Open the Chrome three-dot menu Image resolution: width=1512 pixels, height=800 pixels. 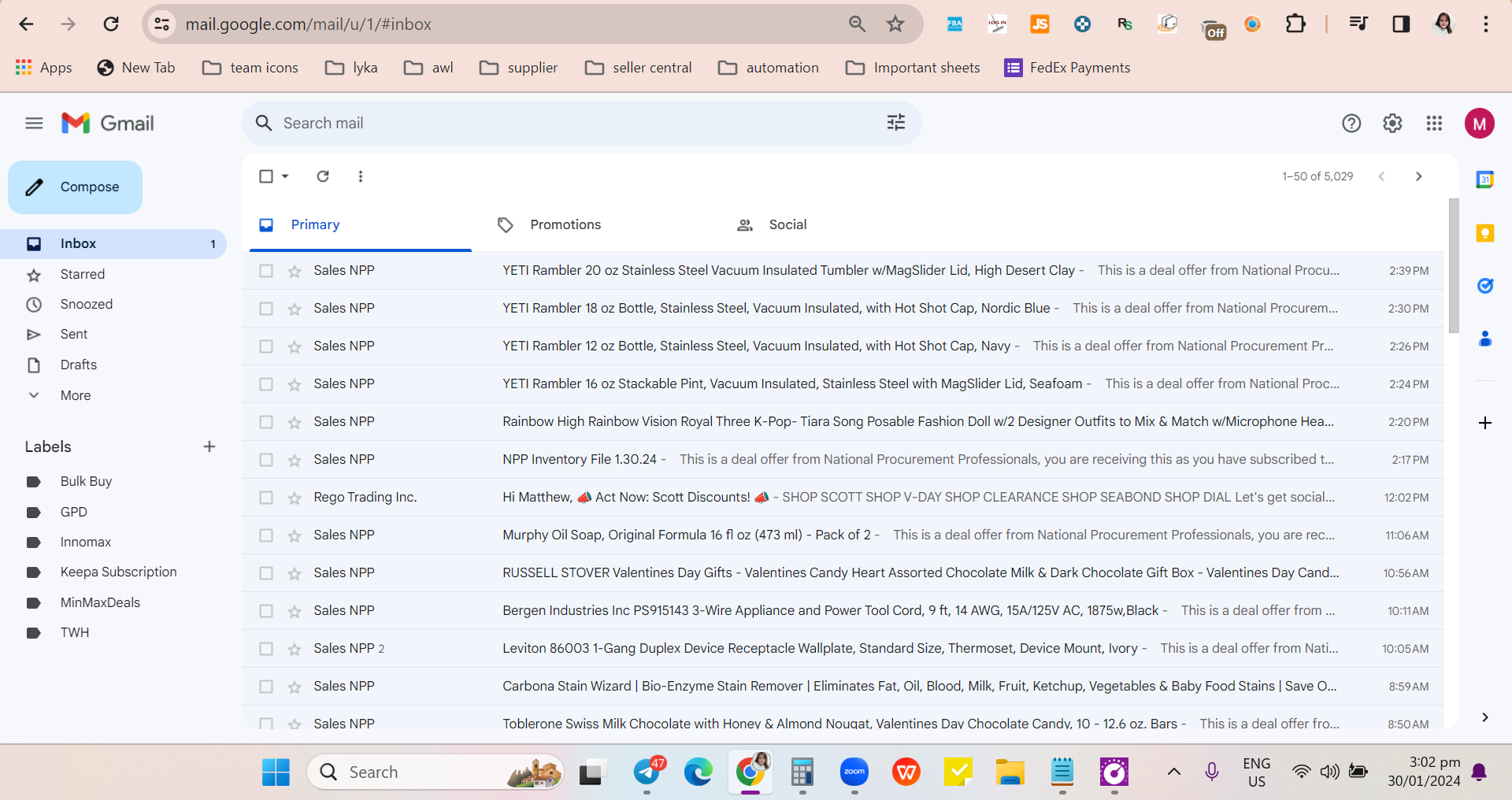tap(1486, 24)
